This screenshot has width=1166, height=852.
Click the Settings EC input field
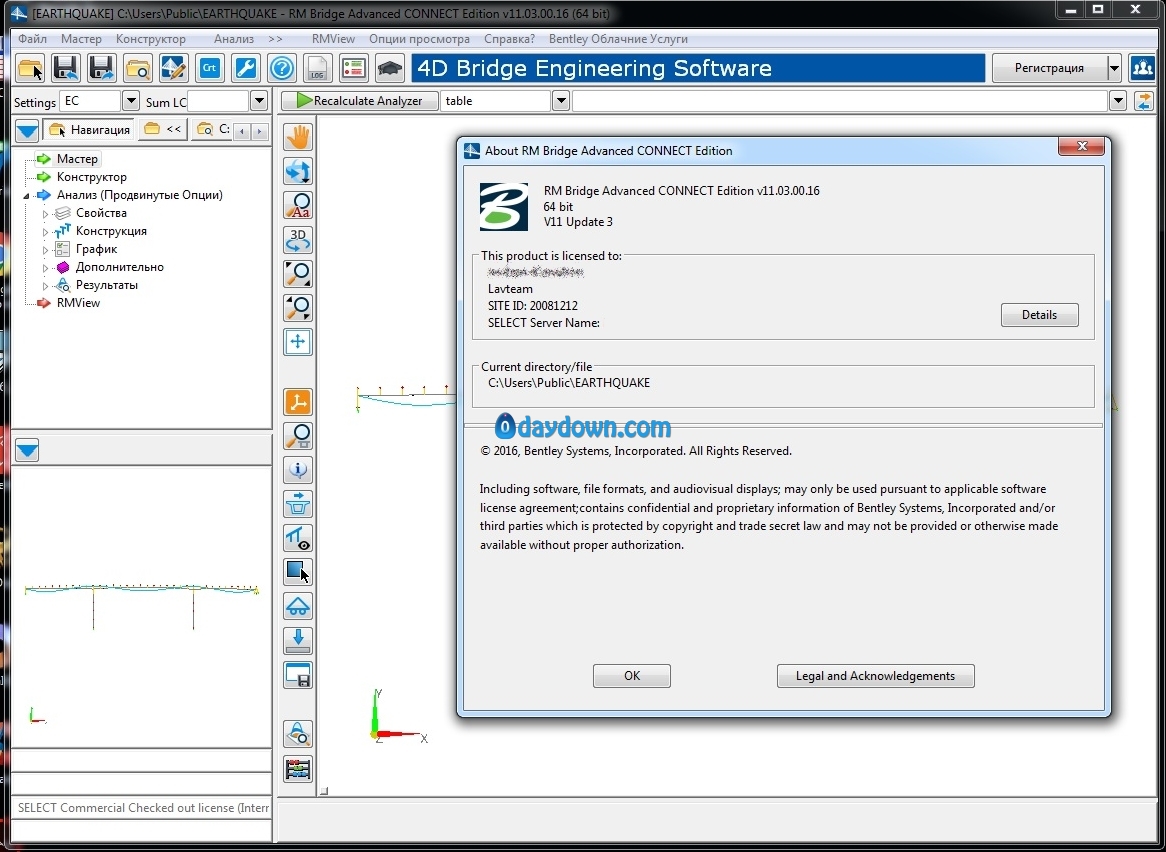point(91,100)
